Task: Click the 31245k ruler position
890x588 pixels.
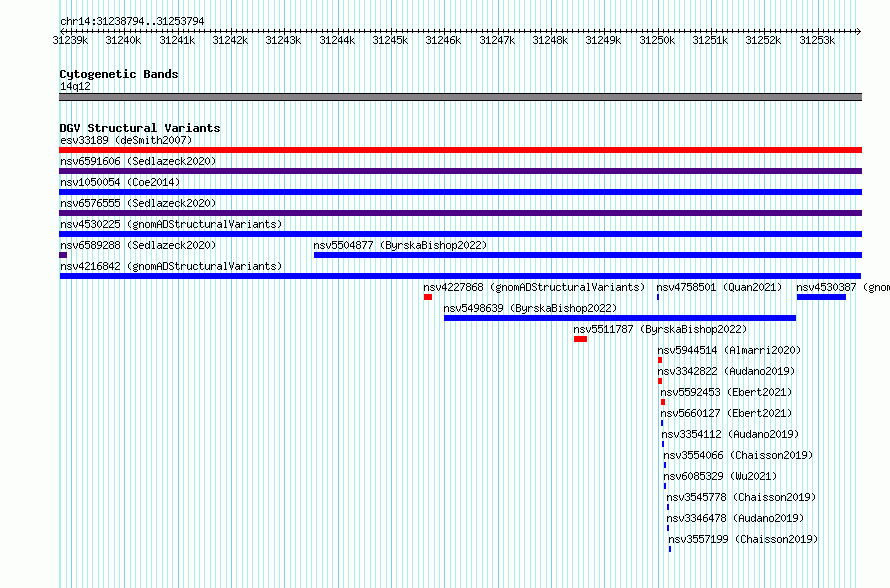Action: [390, 40]
